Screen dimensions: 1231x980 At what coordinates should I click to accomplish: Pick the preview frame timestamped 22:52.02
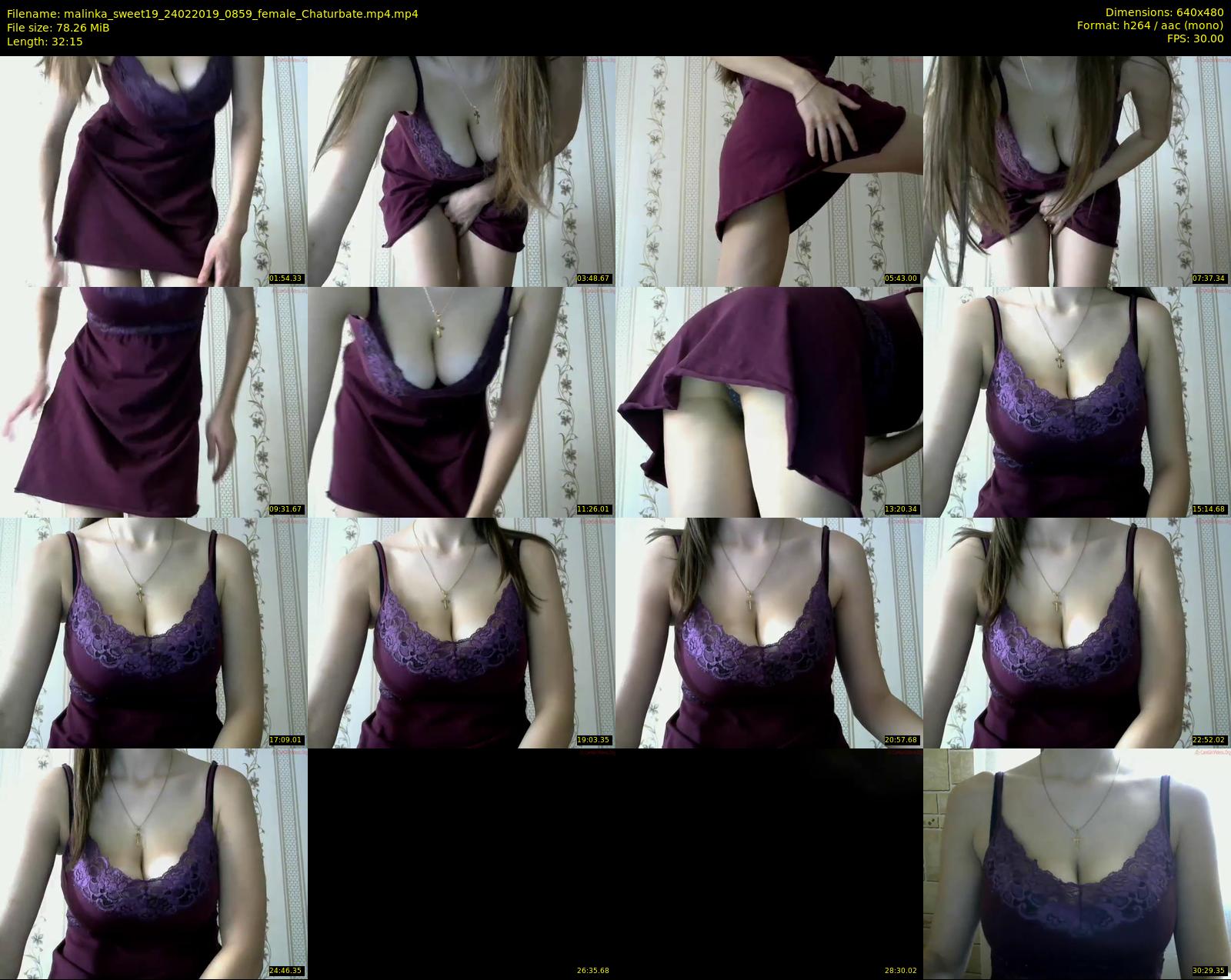pos(1077,633)
